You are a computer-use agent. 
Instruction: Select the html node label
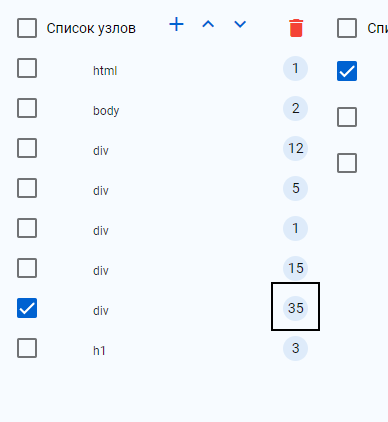105,71
